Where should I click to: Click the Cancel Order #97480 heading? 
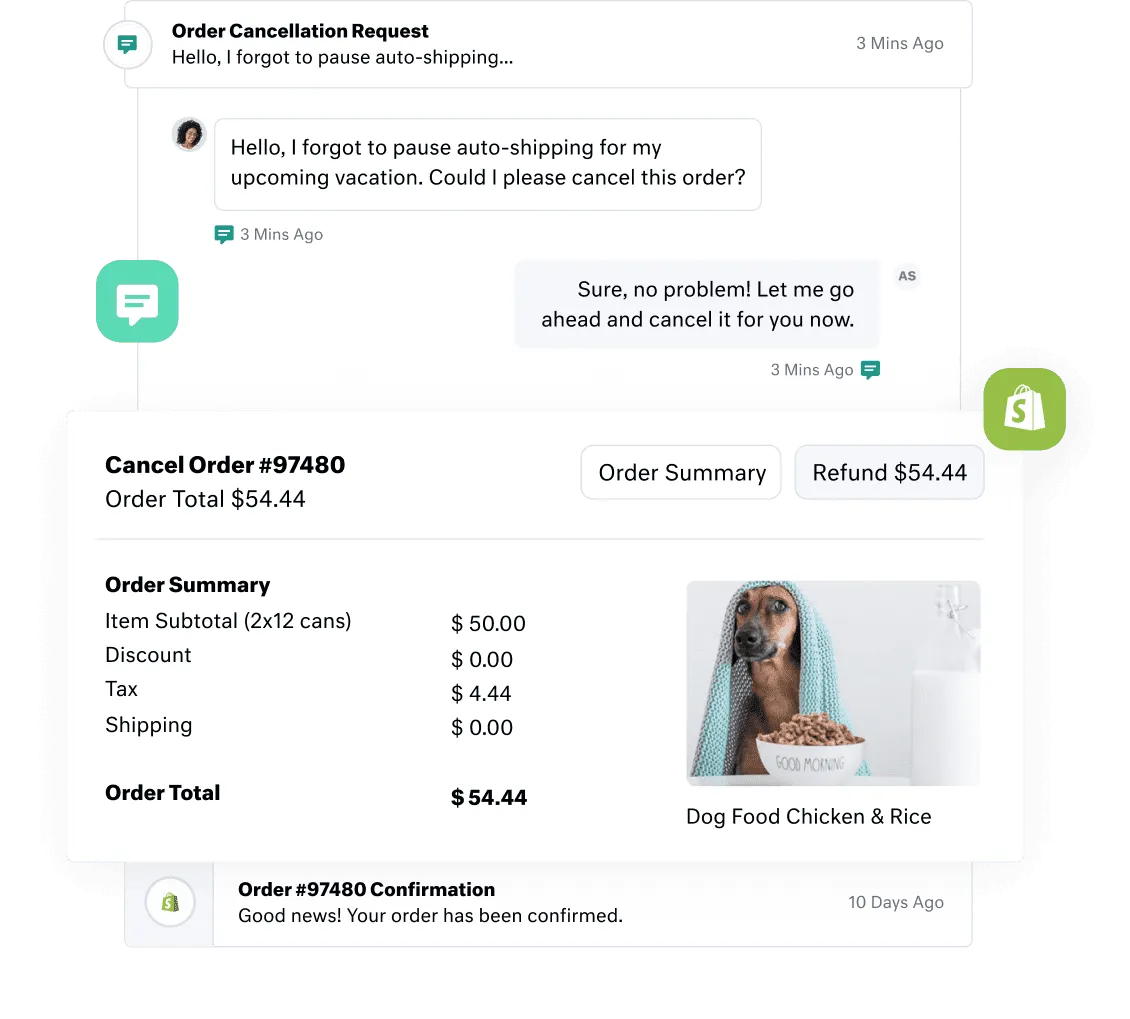(x=225, y=465)
